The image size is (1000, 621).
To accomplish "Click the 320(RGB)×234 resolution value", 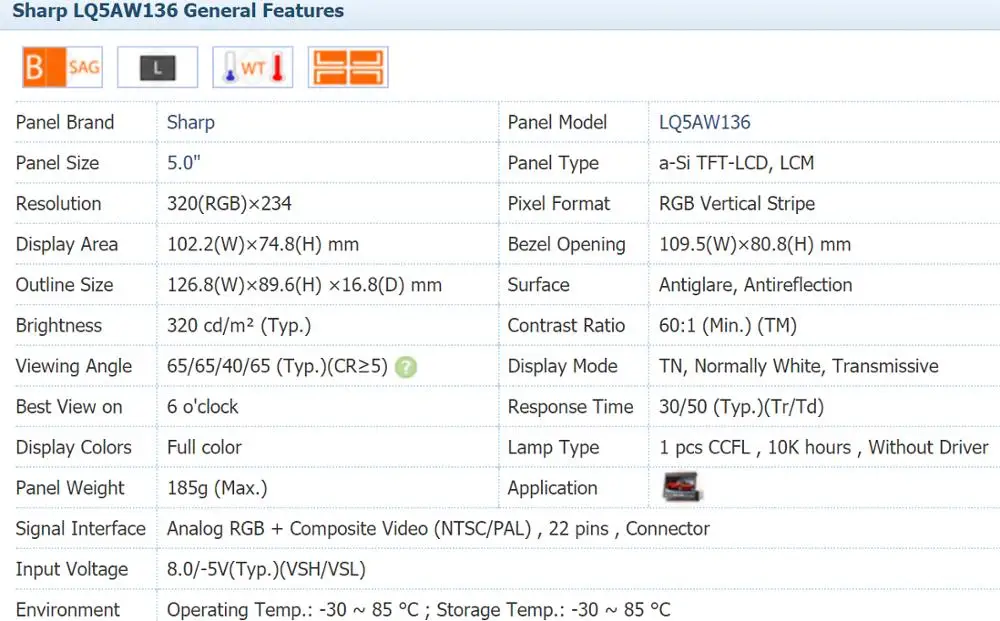I will point(230,204).
